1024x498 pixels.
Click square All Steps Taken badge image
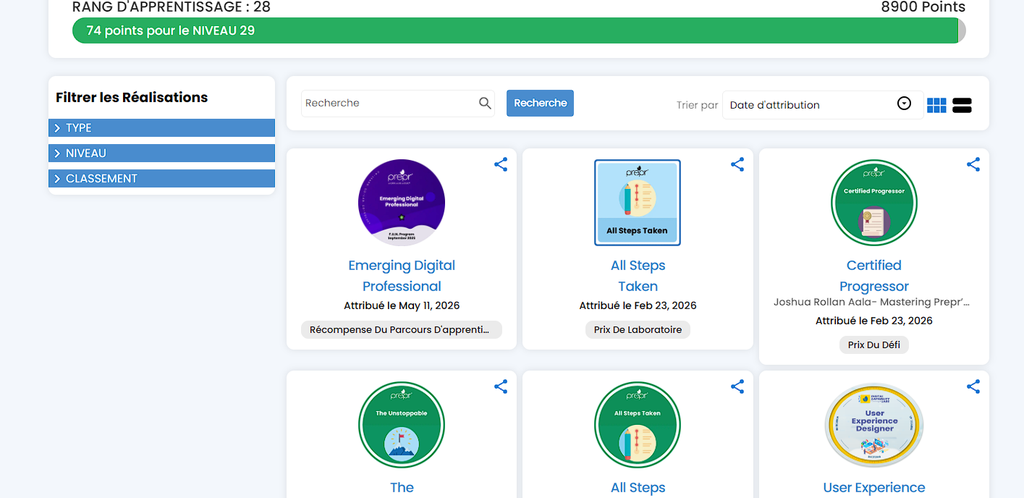point(637,202)
